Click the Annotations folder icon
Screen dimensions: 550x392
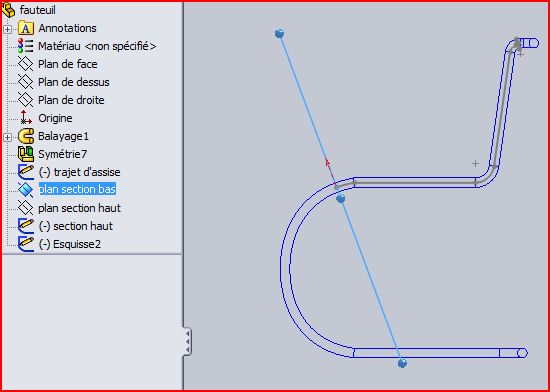point(26,28)
